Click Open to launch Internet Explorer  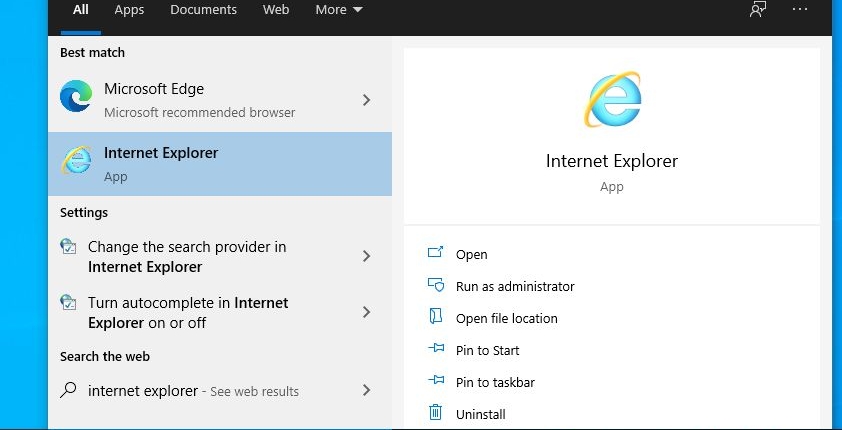pyautogui.click(x=471, y=254)
